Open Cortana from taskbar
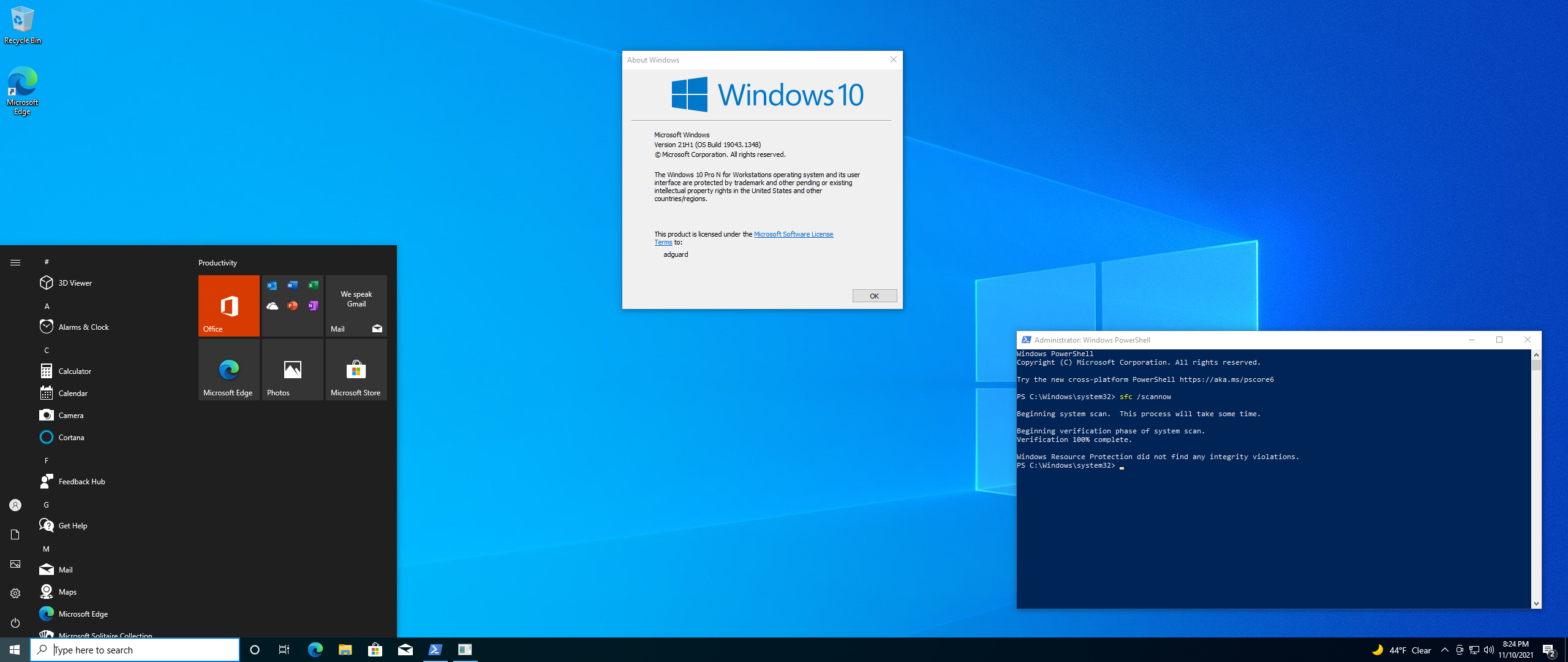 (255, 650)
